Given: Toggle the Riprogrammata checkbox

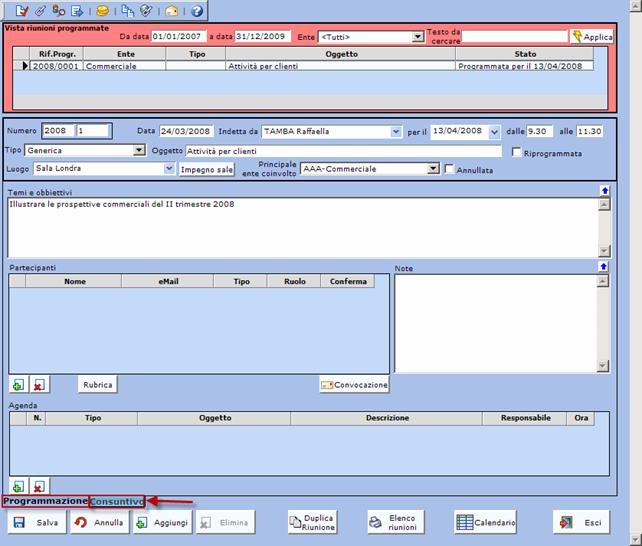Looking at the screenshot, I should pos(516,153).
